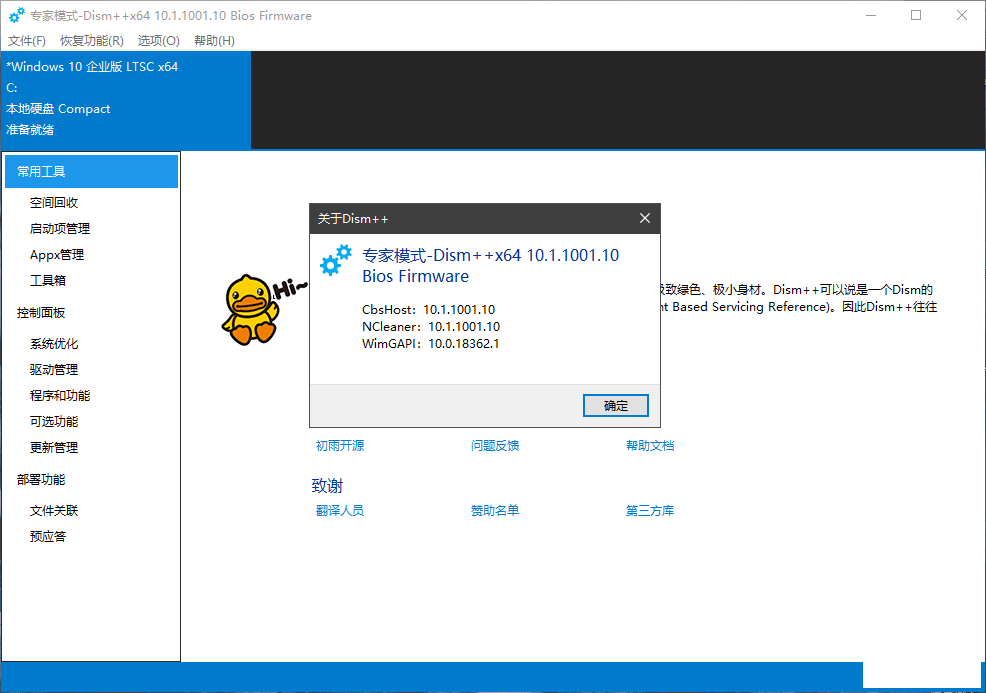
Task: Open the 选项(O) menu
Action: [158, 41]
